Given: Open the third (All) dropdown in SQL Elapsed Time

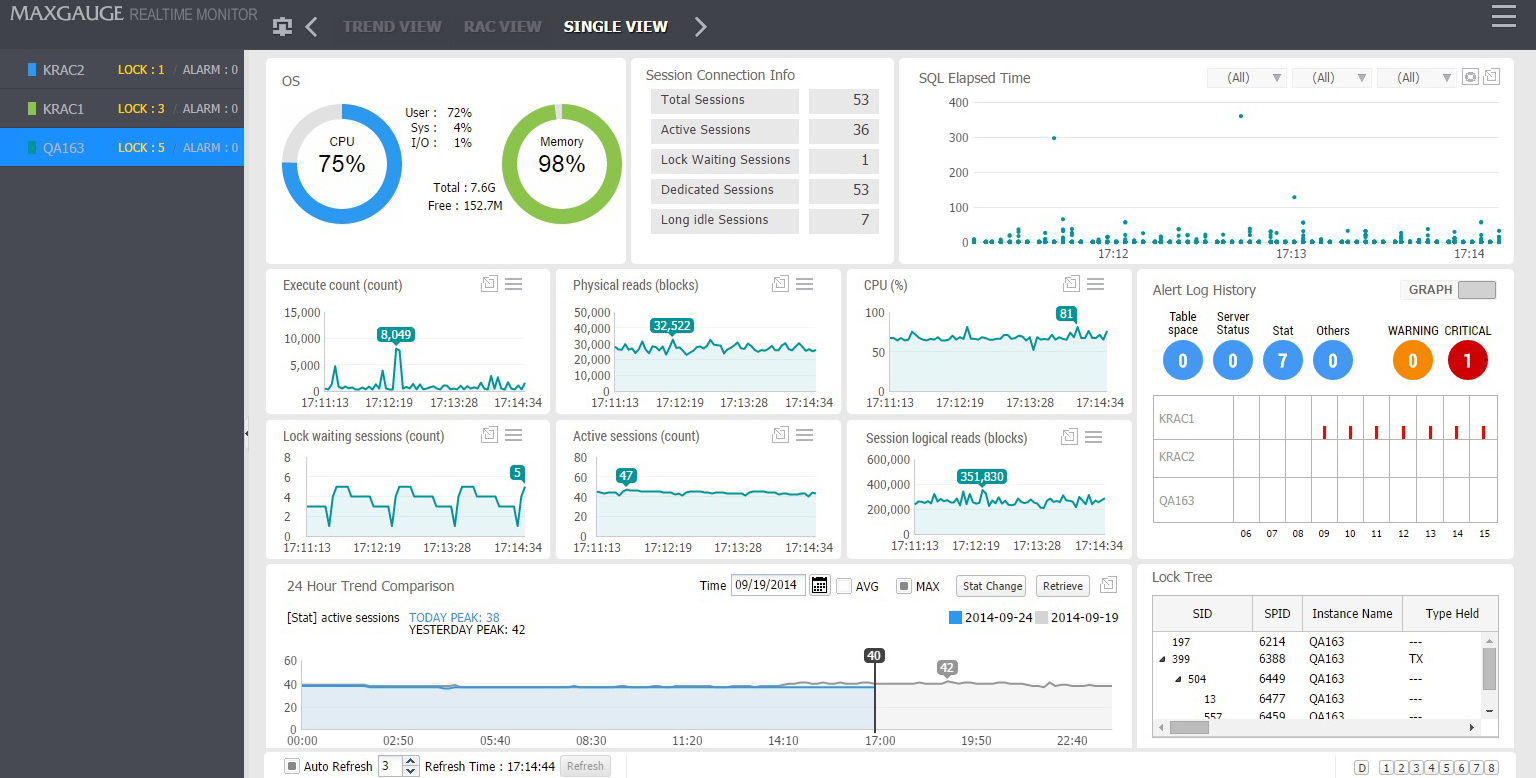Looking at the screenshot, I should pos(1417,78).
